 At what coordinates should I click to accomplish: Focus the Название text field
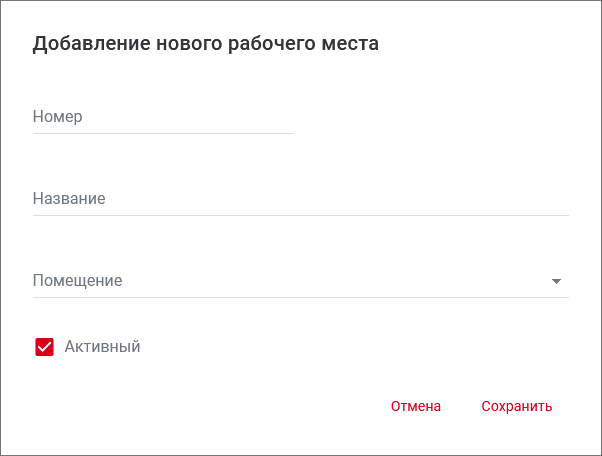click(x=300, y=199)
